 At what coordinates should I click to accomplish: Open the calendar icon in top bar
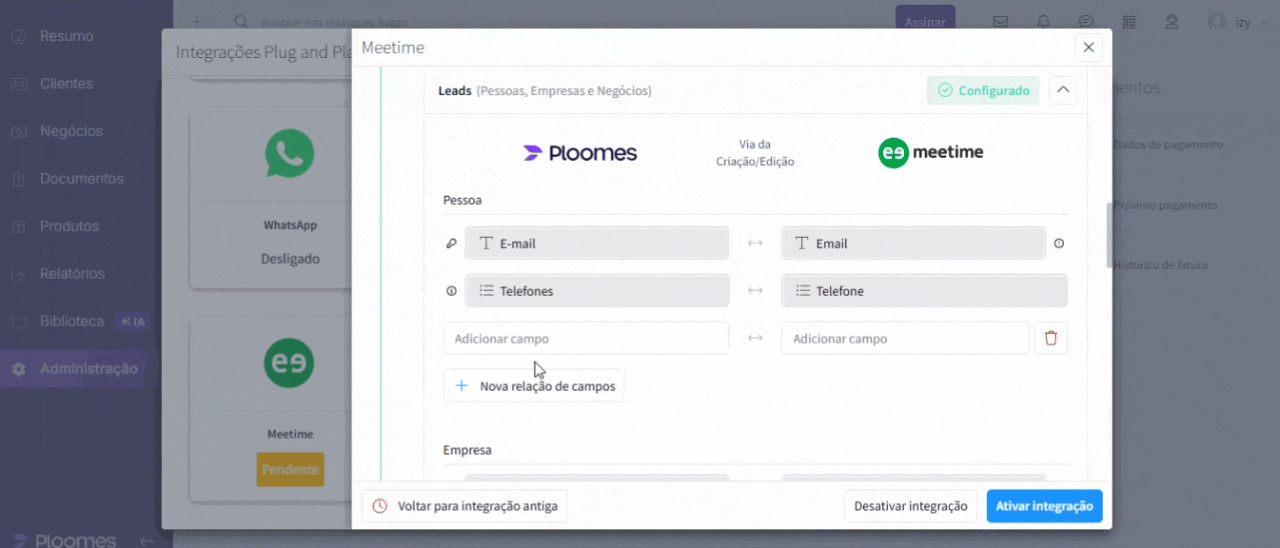1129,21
